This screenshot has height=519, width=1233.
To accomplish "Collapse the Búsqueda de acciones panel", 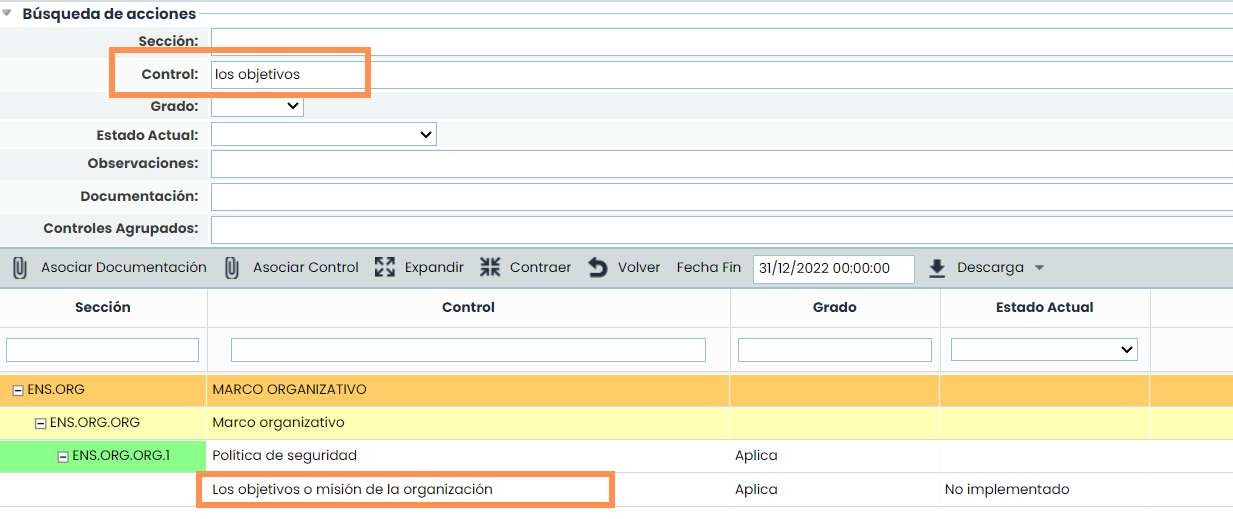I will (8, 14).
